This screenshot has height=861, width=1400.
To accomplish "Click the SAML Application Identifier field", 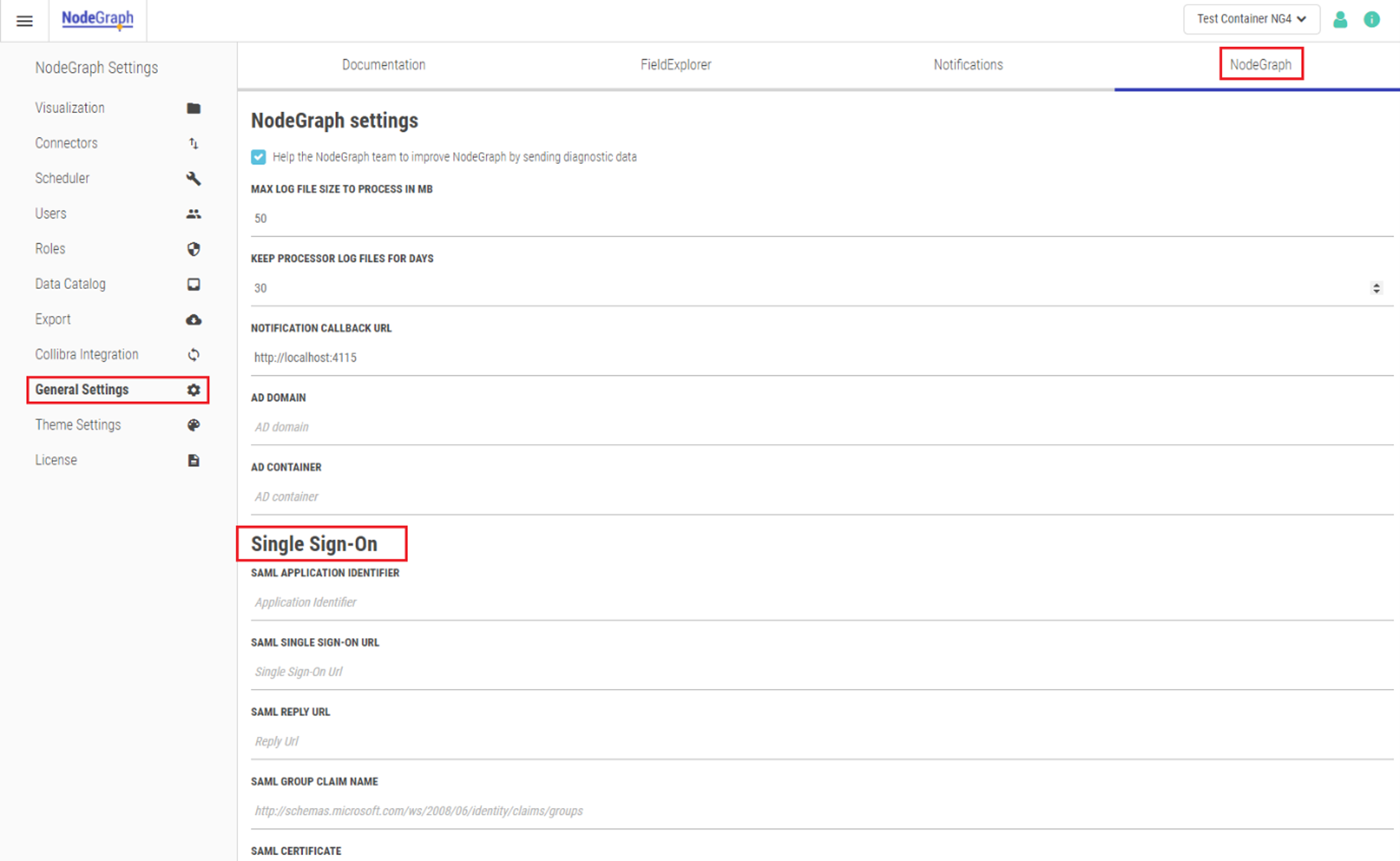I will pyautogui.click(x=822, y=603).
